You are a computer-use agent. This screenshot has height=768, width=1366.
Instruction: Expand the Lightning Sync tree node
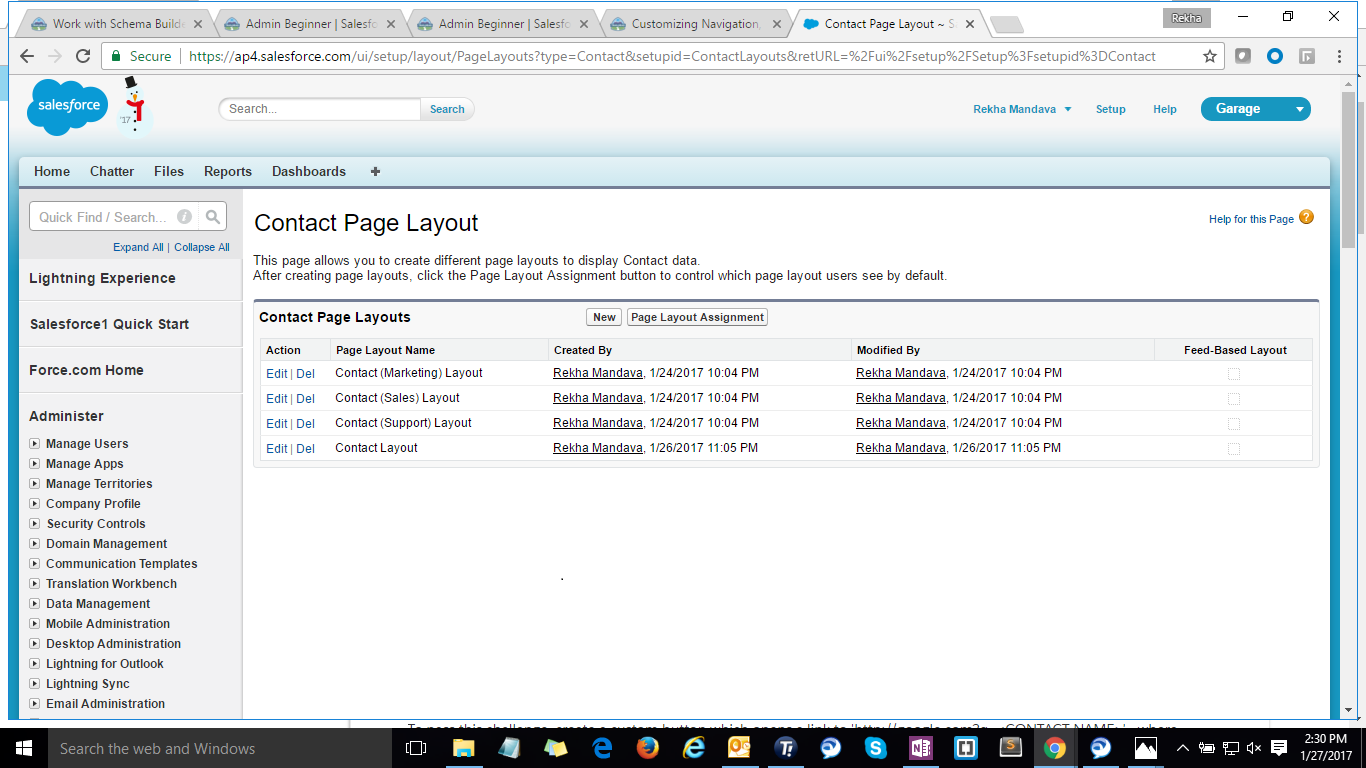[x=34, y=684]
